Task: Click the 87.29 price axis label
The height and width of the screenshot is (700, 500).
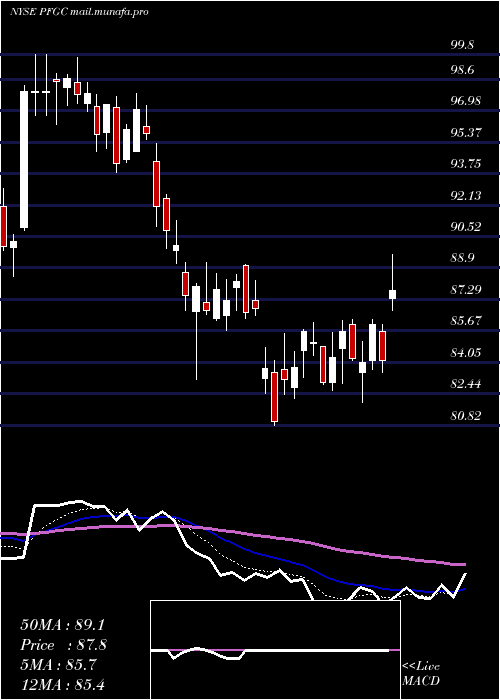Action: [466, 290]
